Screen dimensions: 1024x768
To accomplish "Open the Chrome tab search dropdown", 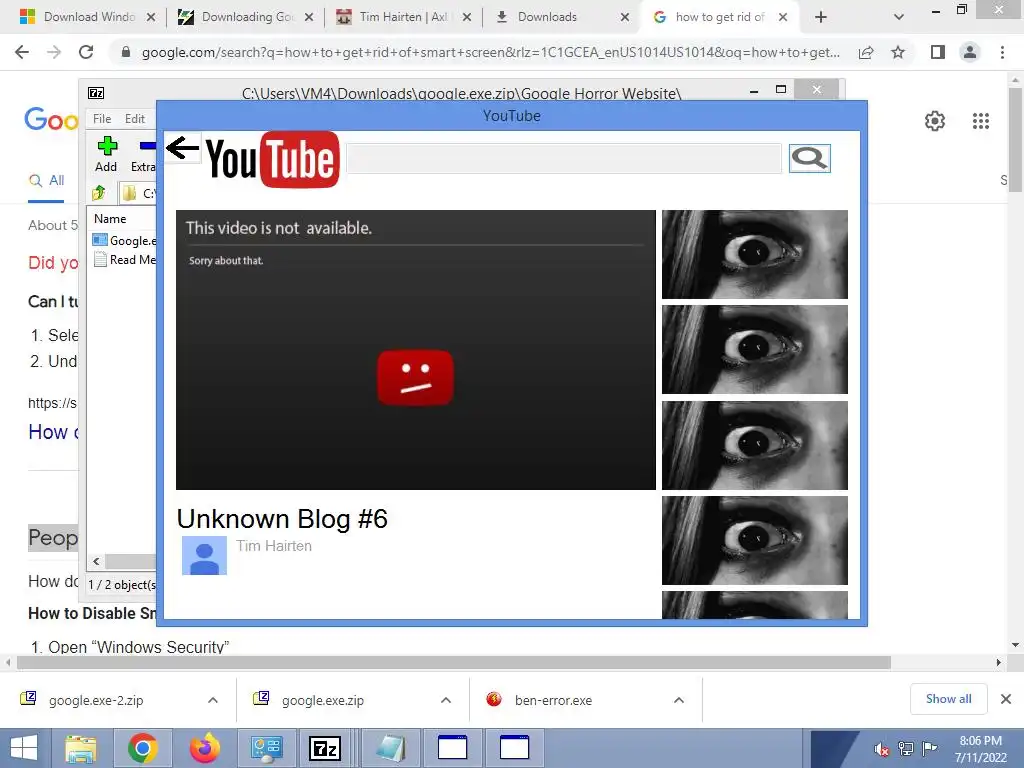I will (x=899, y=17).
